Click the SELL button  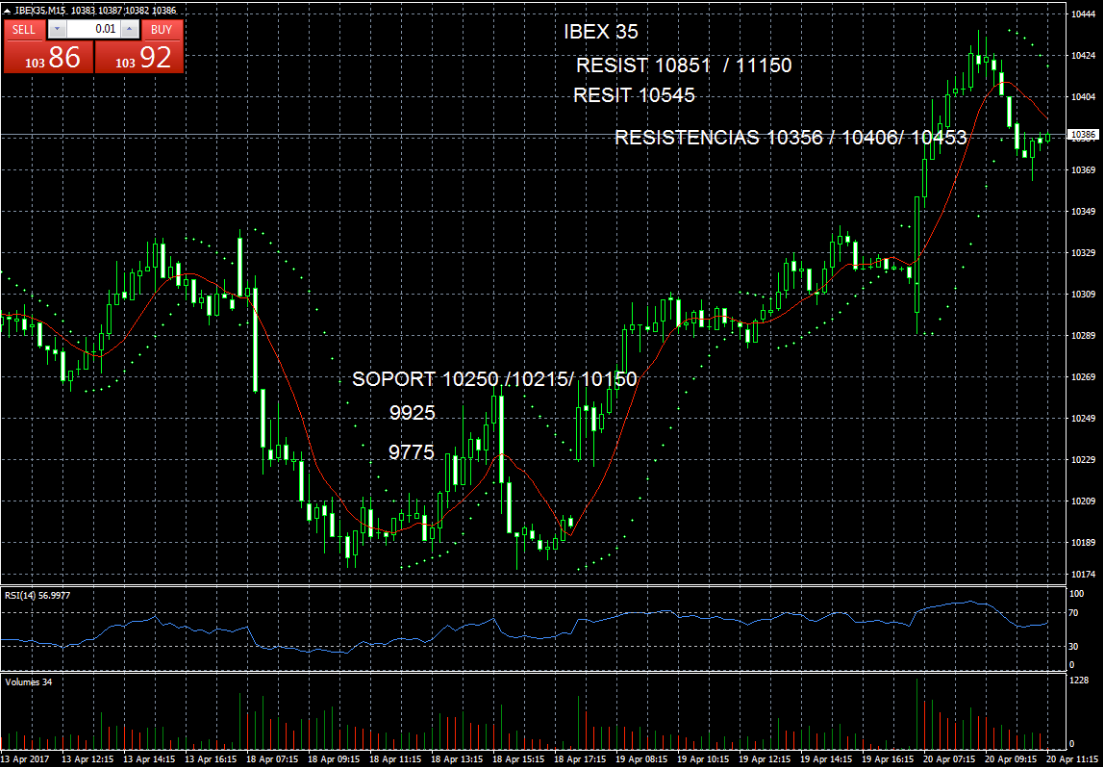[22, 30]
